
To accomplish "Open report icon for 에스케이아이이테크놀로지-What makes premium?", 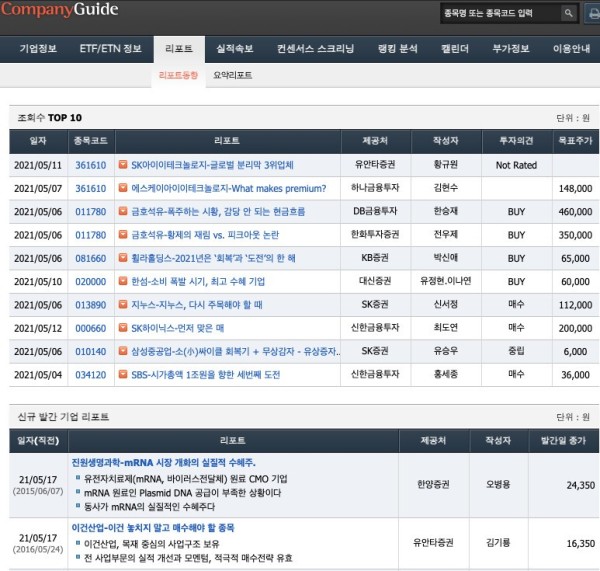I will pyautogui.click(x=123, y=188).
